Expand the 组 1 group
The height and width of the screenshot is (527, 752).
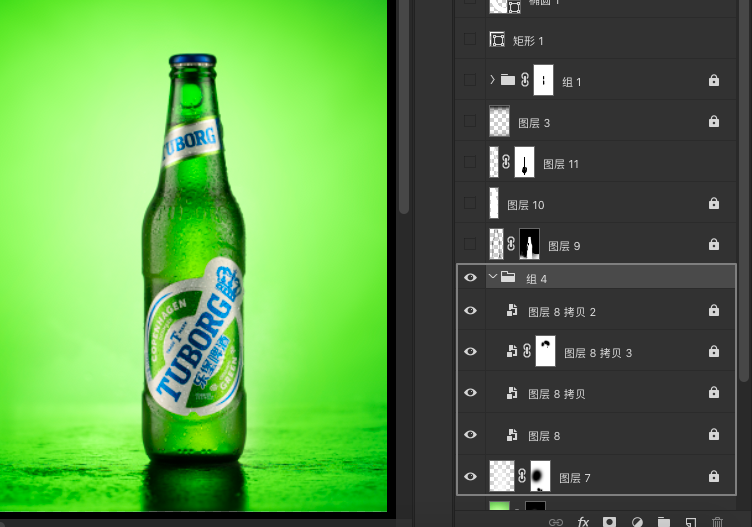(492, 80)
